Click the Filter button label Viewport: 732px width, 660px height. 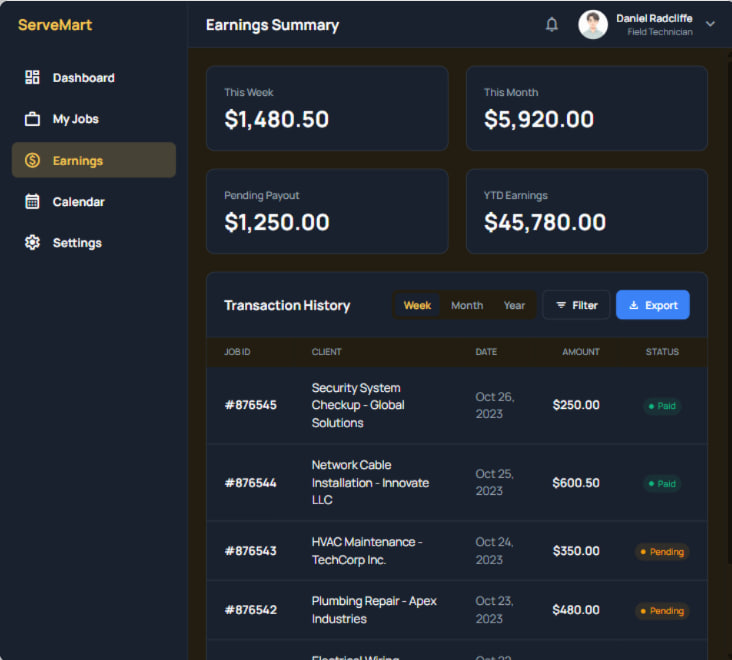pos(584,305)
